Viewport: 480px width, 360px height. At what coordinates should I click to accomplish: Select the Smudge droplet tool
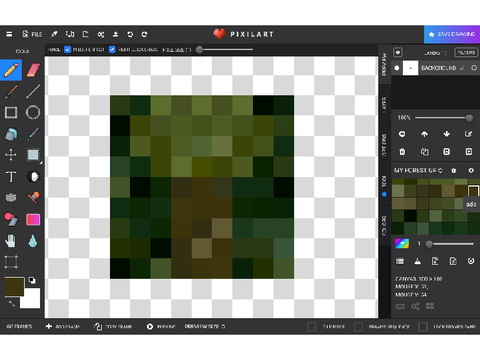33,241
